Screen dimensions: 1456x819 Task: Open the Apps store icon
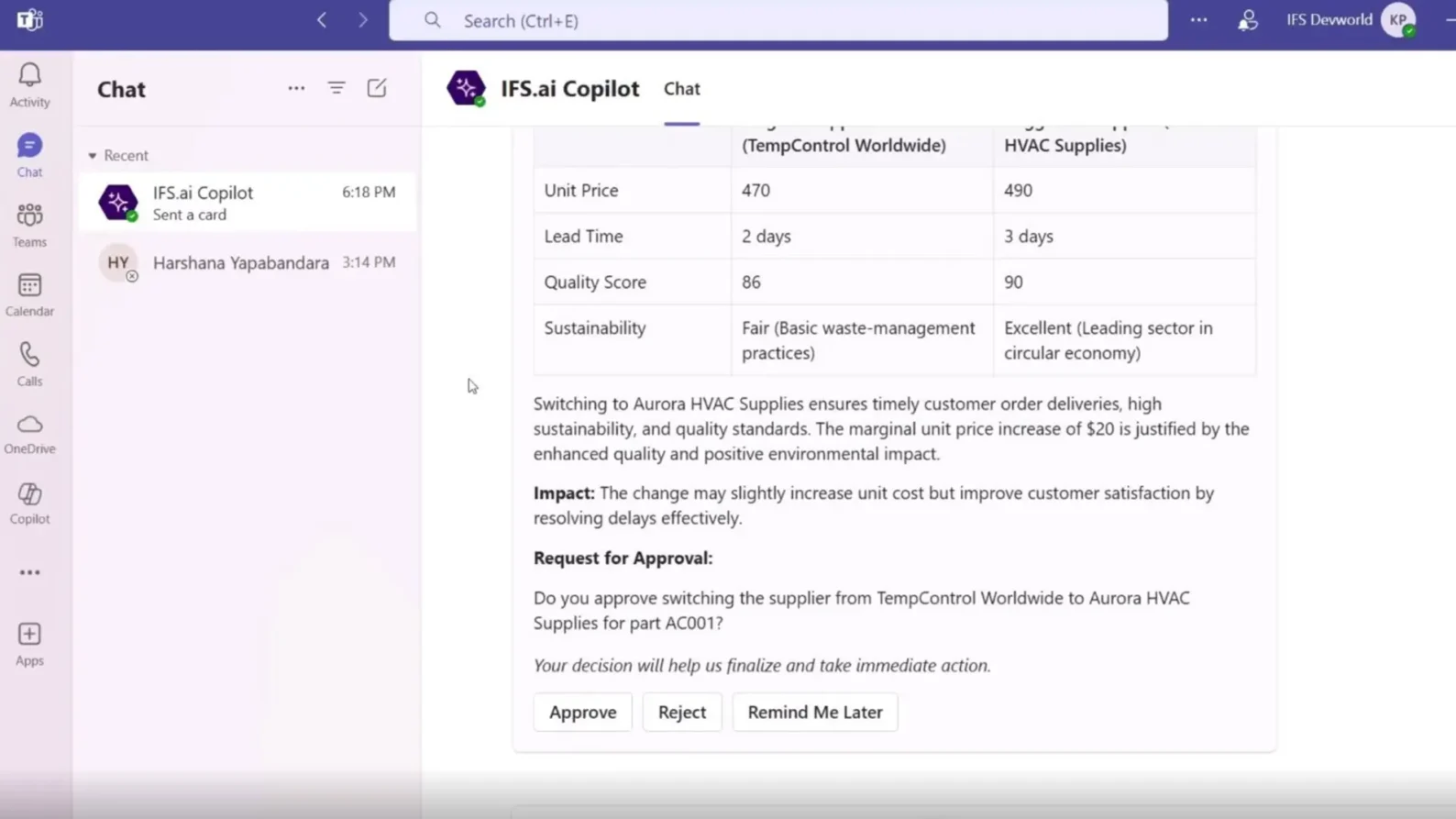click(x=29, y=644)
